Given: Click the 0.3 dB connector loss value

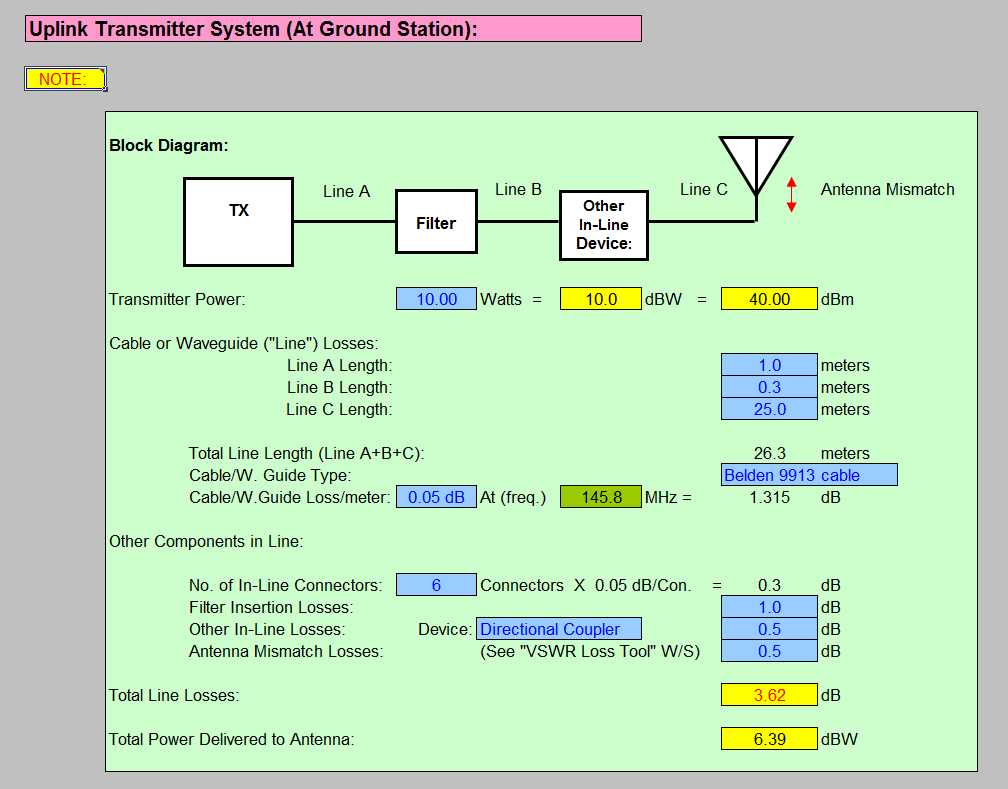Looking at the screenshot, I should click(770, 585).
